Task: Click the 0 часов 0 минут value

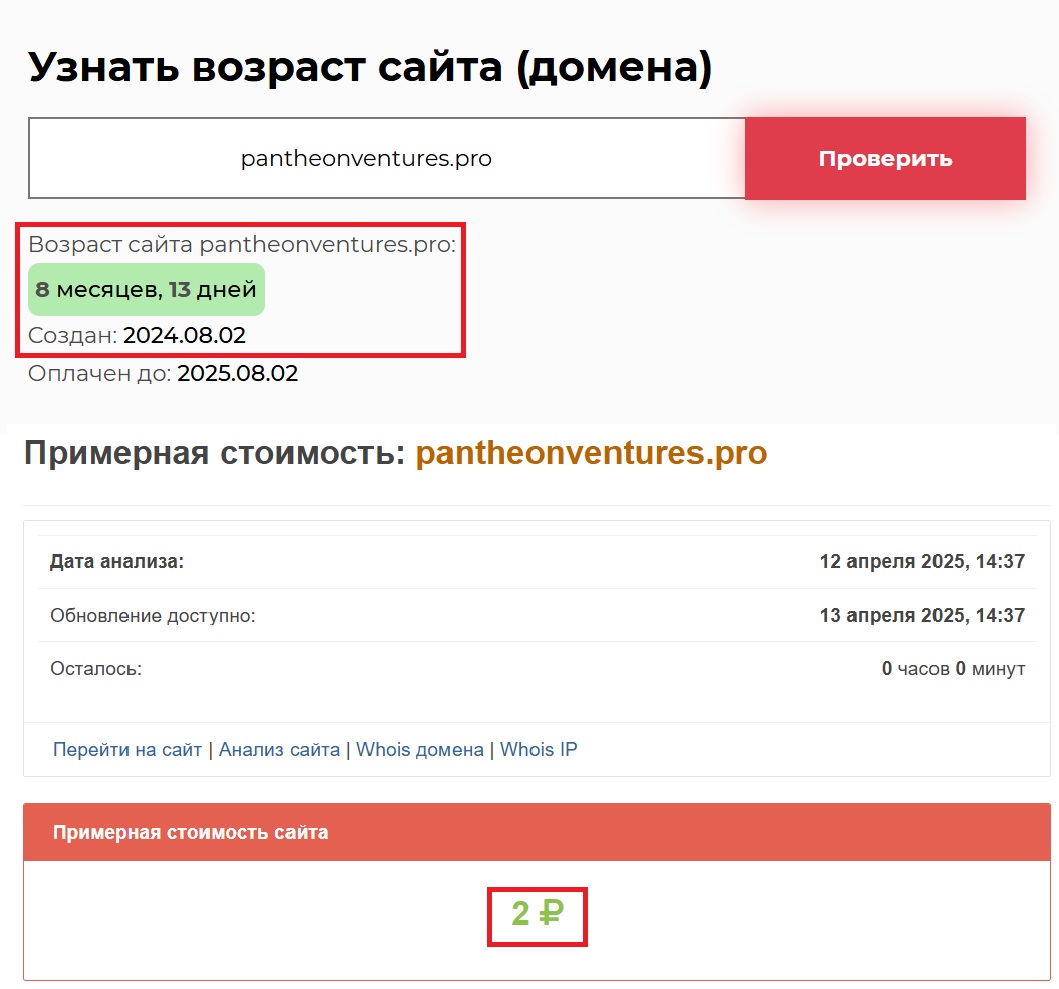Action: pos(953,668)
